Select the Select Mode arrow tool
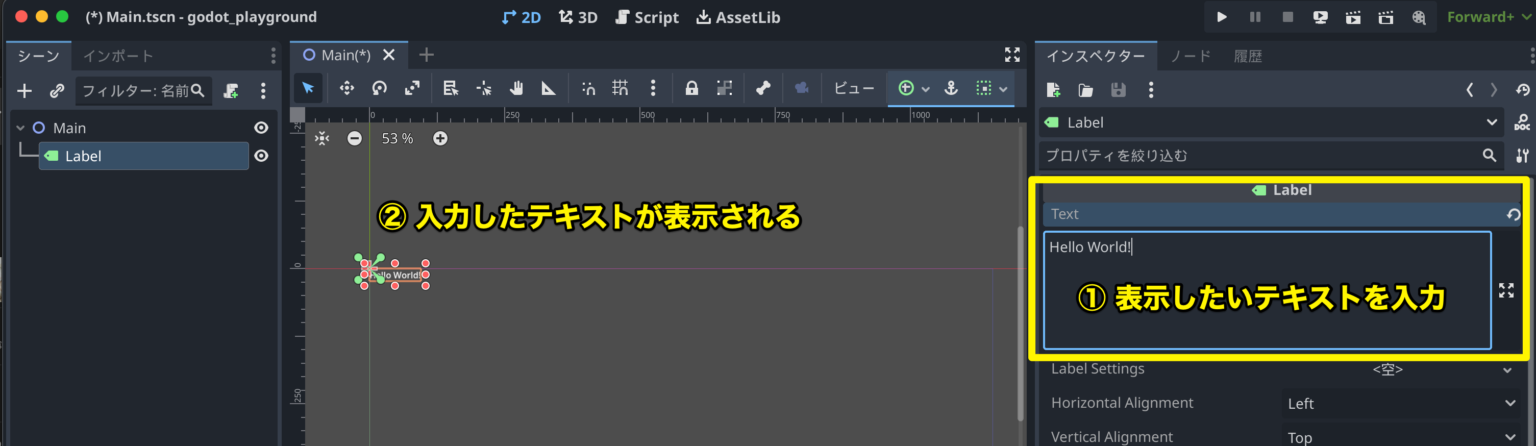 coord(308,88)
